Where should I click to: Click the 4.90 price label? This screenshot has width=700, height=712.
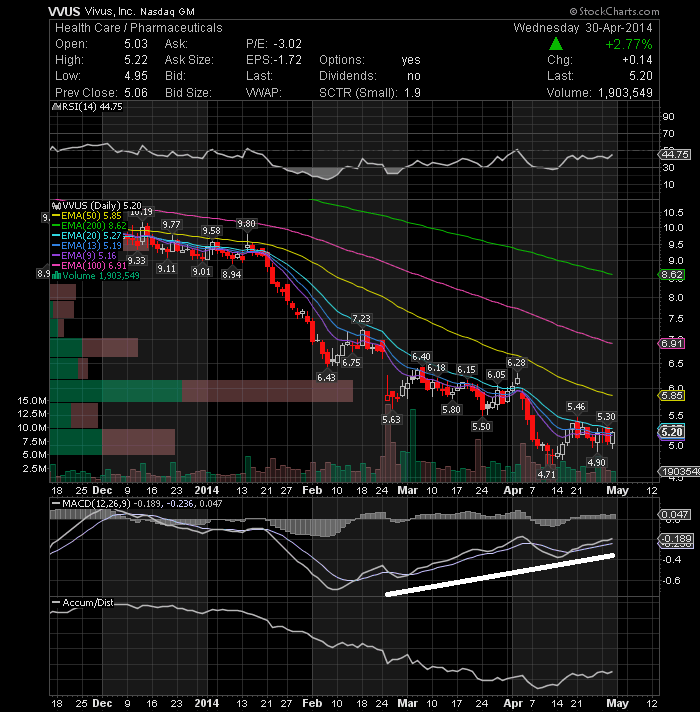pos(596,462)
